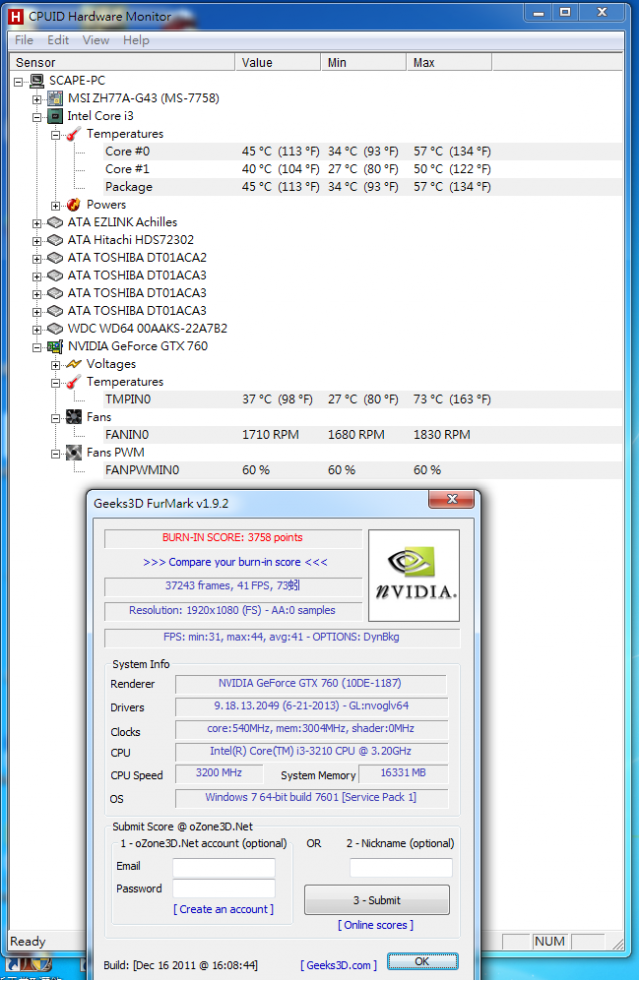Click the thermometer icon under GeForce GTX 760
This screenshot has height=981, width=640.
pos(74,382)
